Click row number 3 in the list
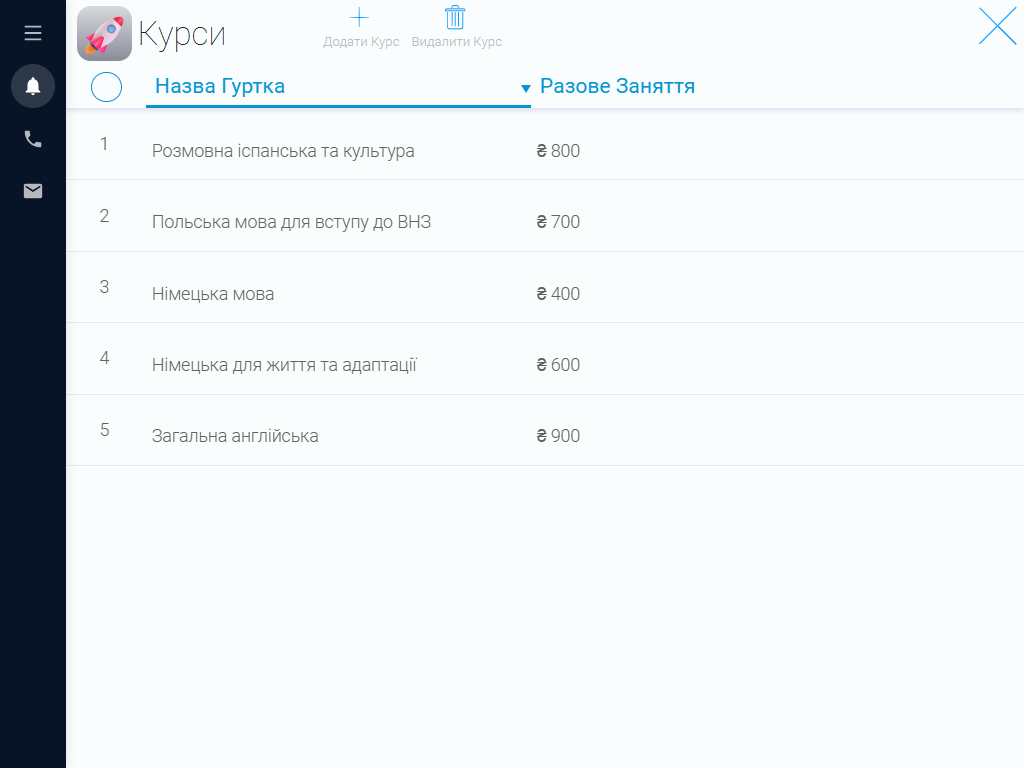 pyautogui.click(x=104, y=287)
